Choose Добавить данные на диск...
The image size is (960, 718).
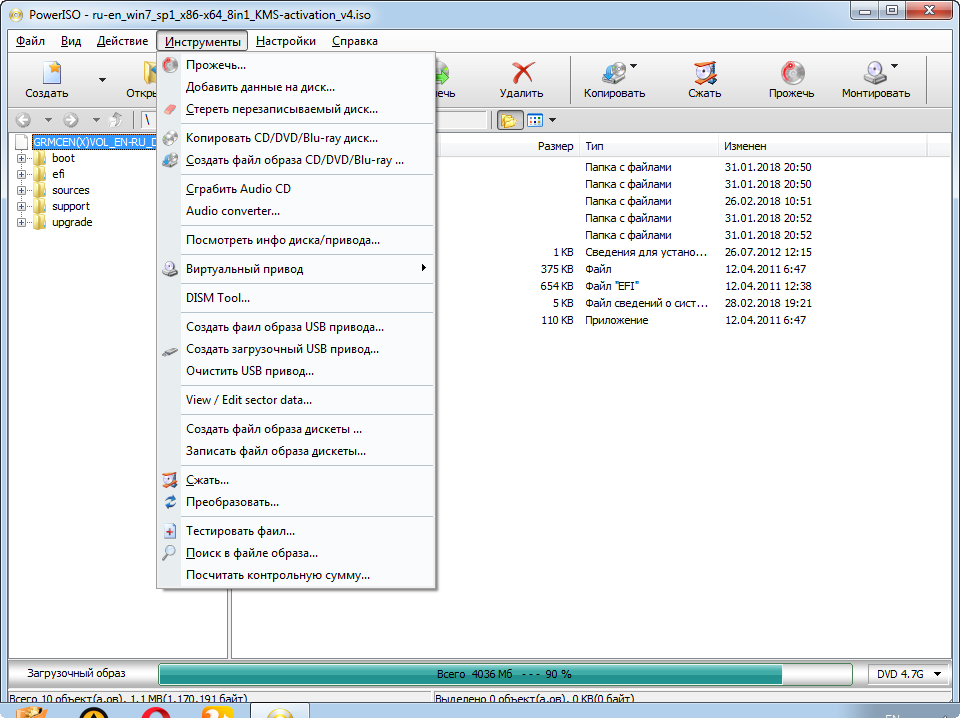(296, 87)
